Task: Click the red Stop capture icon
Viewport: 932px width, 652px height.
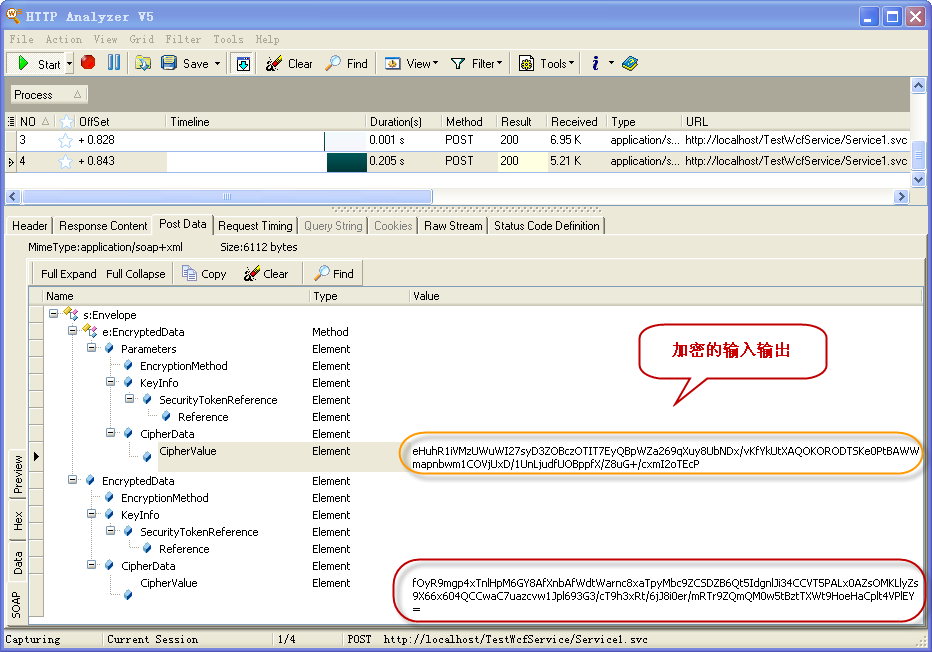Action: pyautogui.click(x=88, y=63)
